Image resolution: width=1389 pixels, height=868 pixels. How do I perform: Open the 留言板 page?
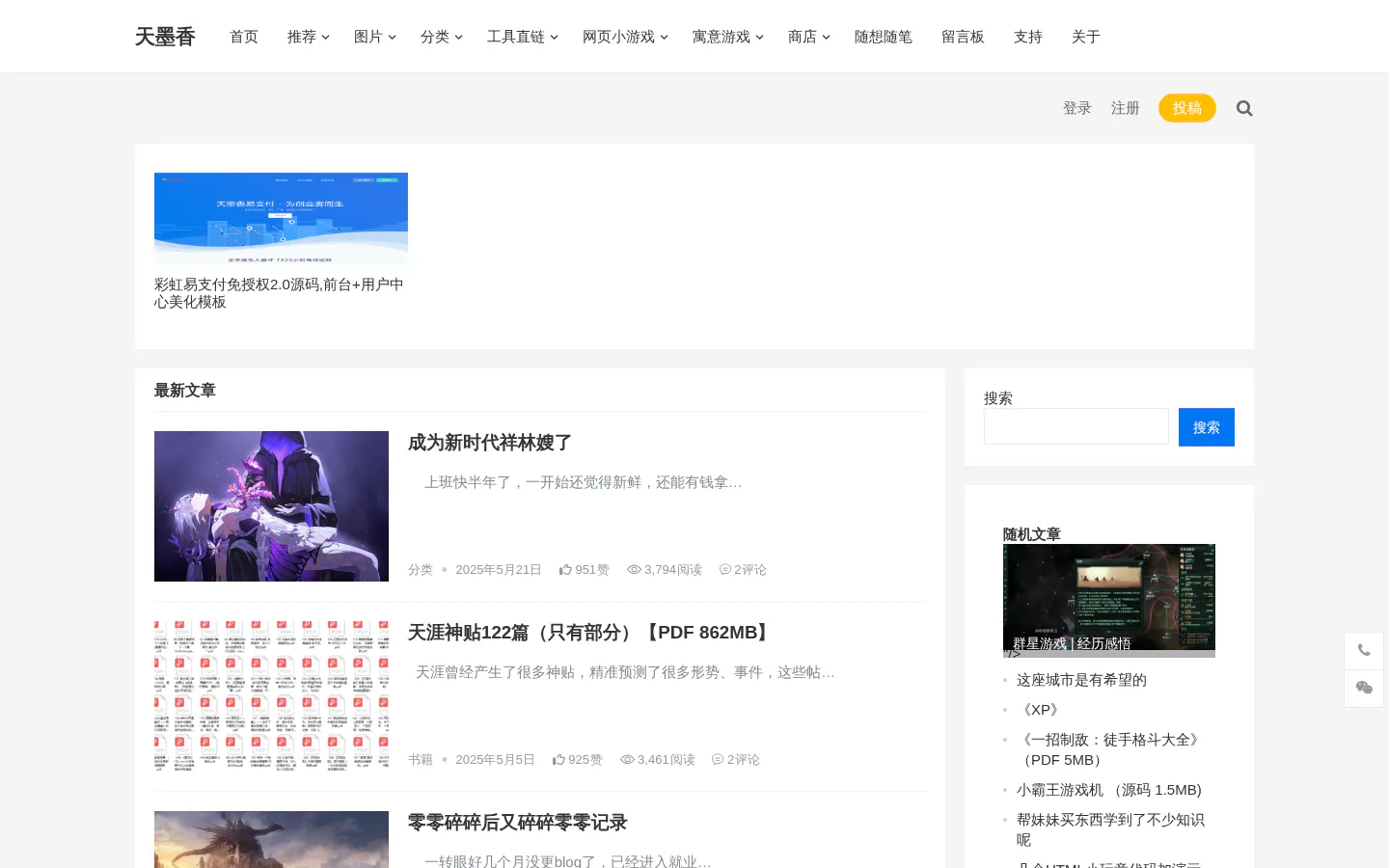click(963, 37)
